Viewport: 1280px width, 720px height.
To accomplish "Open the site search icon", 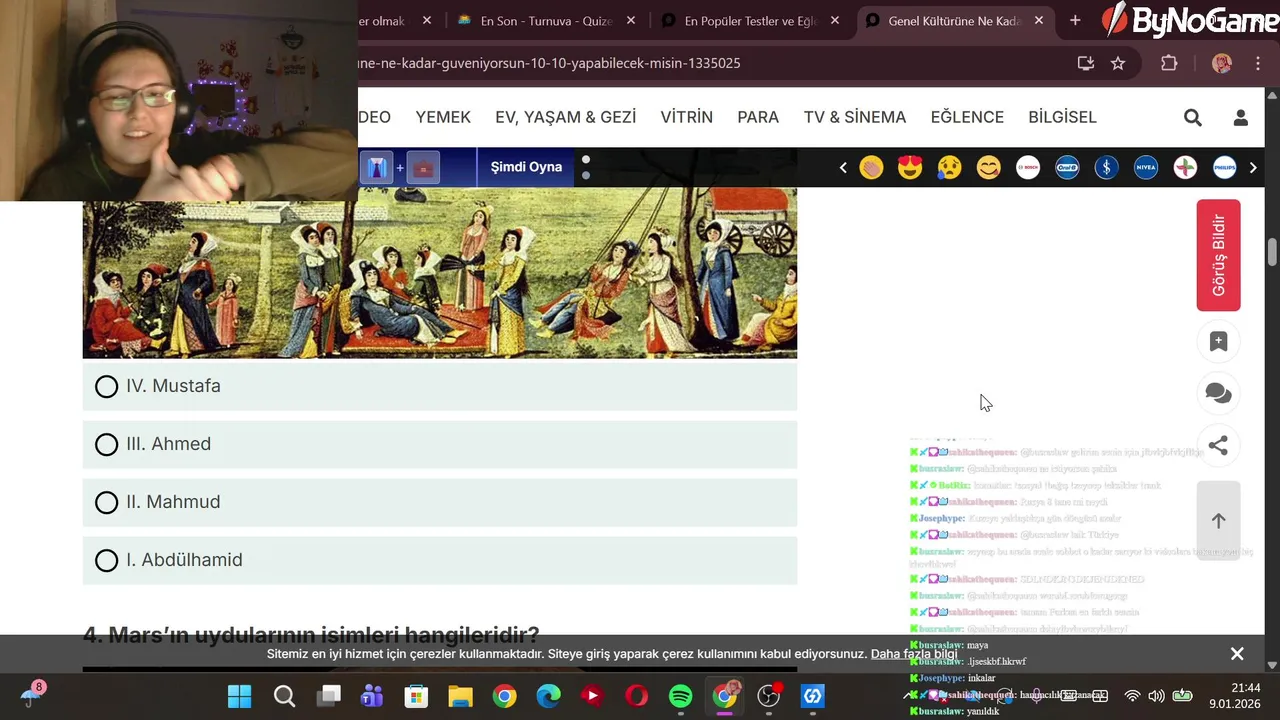I will pyautogui.click(x=1192, y=117).
